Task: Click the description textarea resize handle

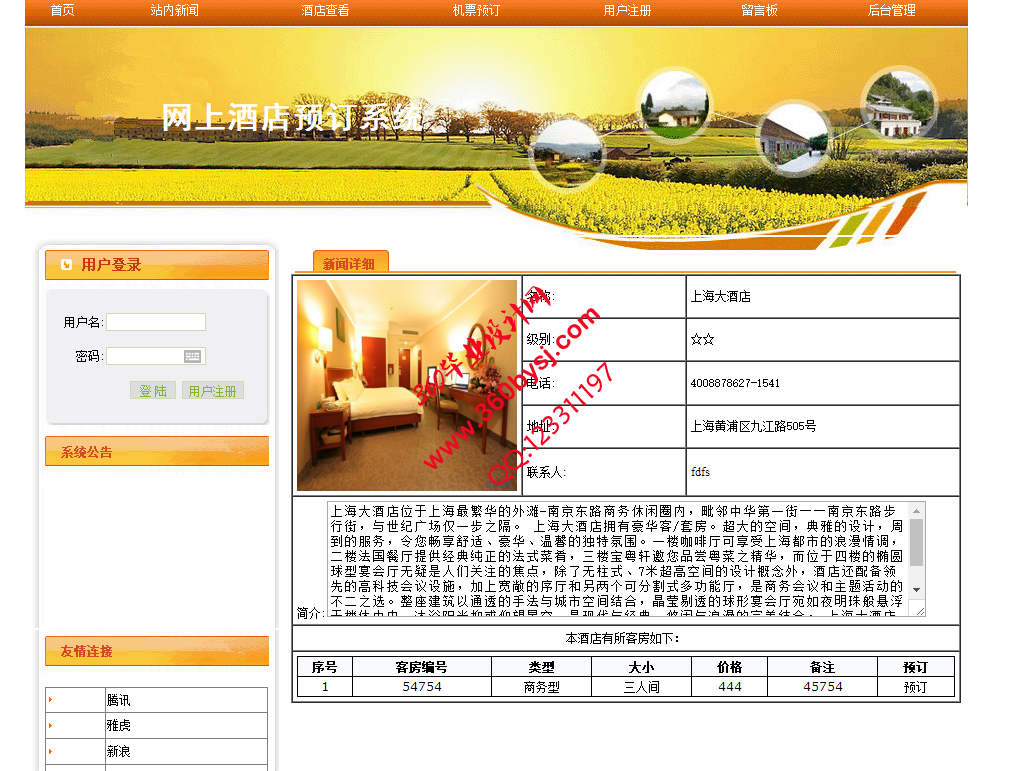Action: coord(919,610)
